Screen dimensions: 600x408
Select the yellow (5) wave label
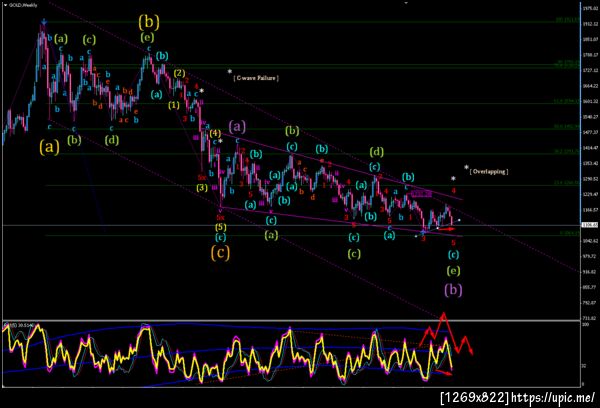pyautogui.click(x=220, y=227)
